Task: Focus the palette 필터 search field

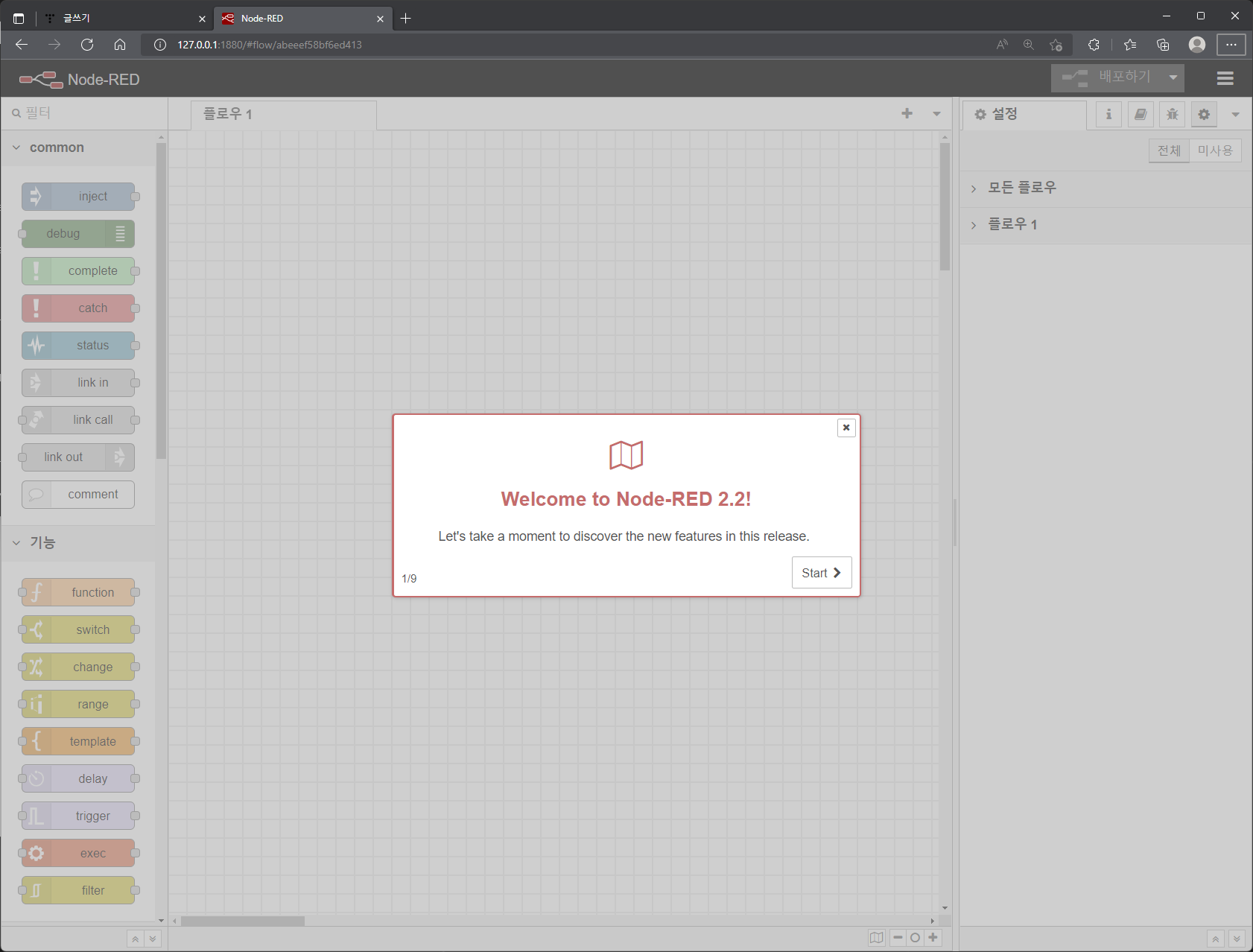Action: point(84,113)
